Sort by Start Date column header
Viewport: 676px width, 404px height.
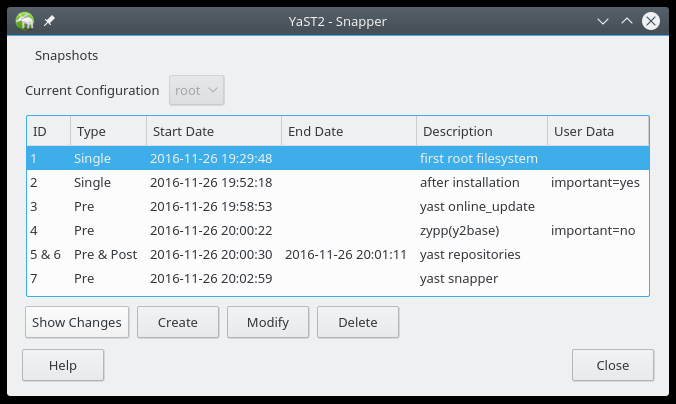[214, 131]
